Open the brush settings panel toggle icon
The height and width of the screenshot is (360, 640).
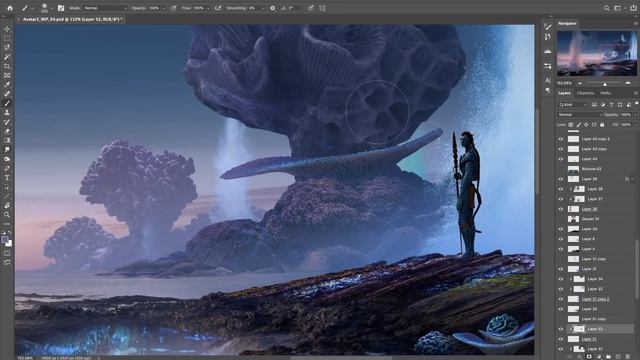tap(61, 8)
